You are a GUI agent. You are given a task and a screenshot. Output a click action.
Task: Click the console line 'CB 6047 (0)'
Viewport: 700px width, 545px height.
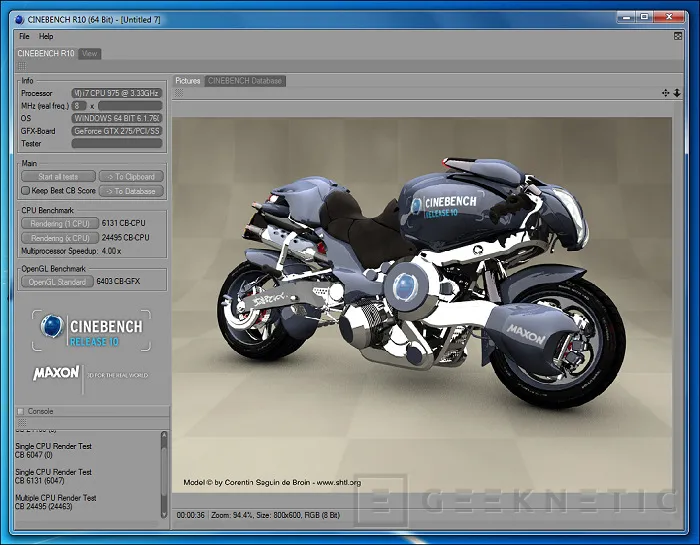[x=34, y=455]
